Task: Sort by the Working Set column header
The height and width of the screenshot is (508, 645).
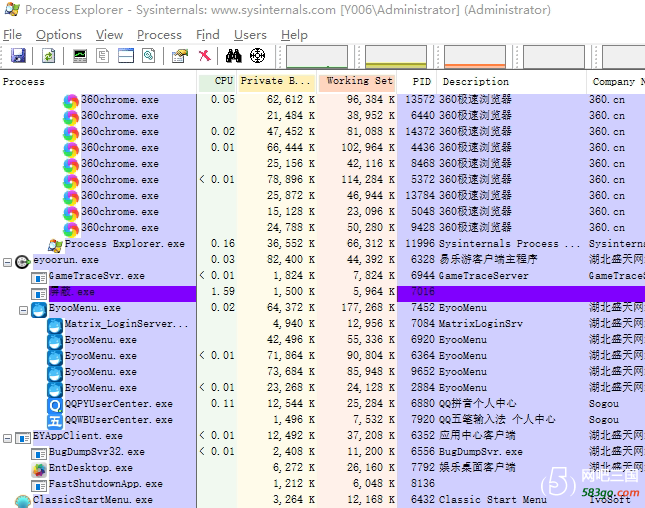Action: [357, 81]
